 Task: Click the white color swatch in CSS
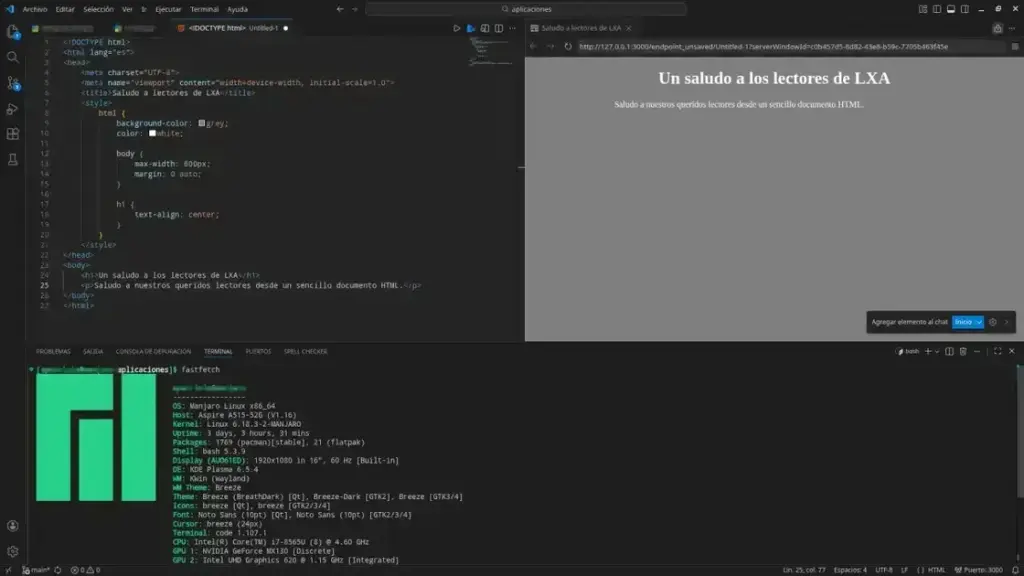click(x=152, y=133)
